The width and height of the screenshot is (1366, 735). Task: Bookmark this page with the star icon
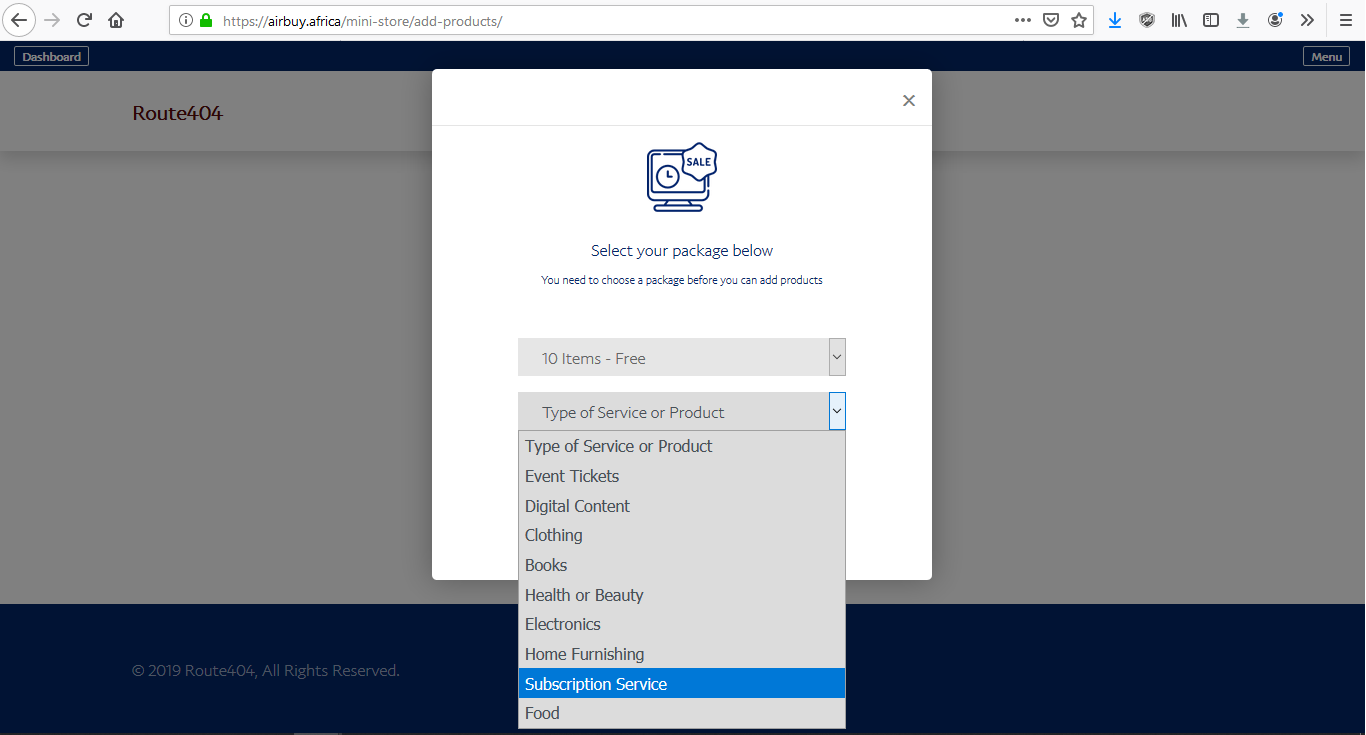tap(1079, 20)
